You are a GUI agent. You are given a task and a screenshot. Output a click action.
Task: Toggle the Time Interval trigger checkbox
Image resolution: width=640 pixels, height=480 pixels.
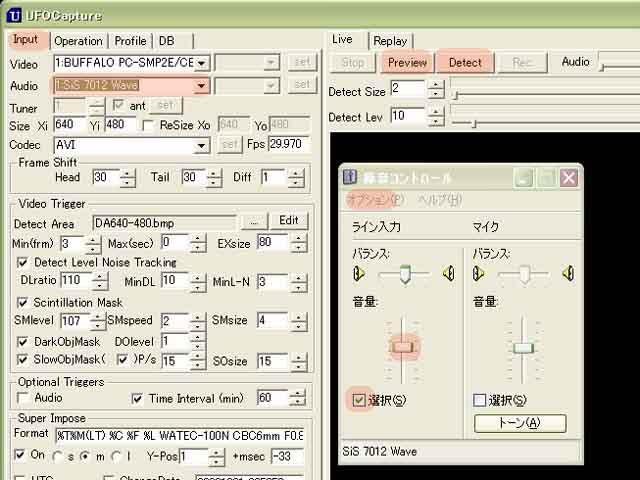click(137, 398)
